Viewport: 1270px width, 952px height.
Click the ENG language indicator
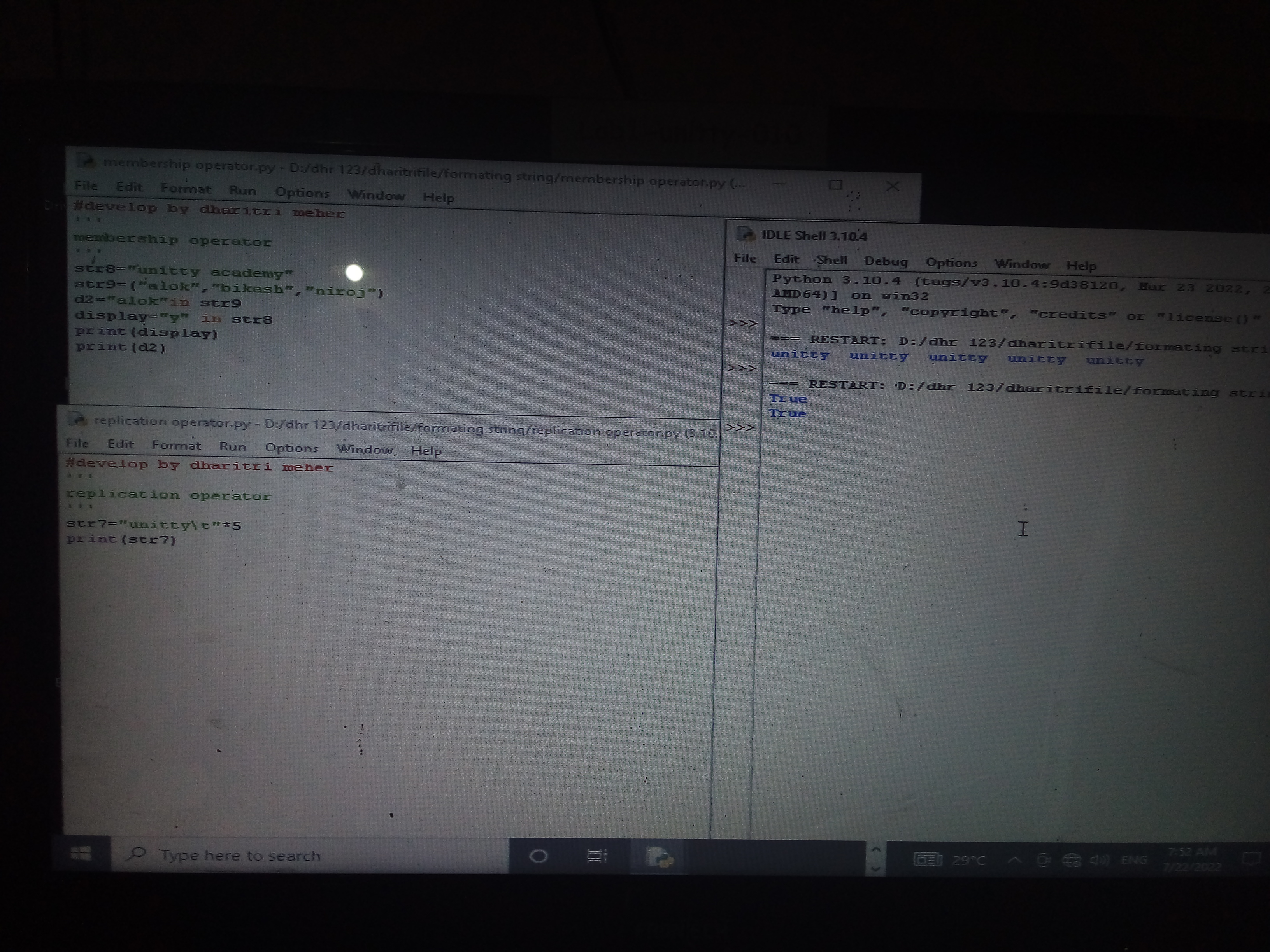1134,860
